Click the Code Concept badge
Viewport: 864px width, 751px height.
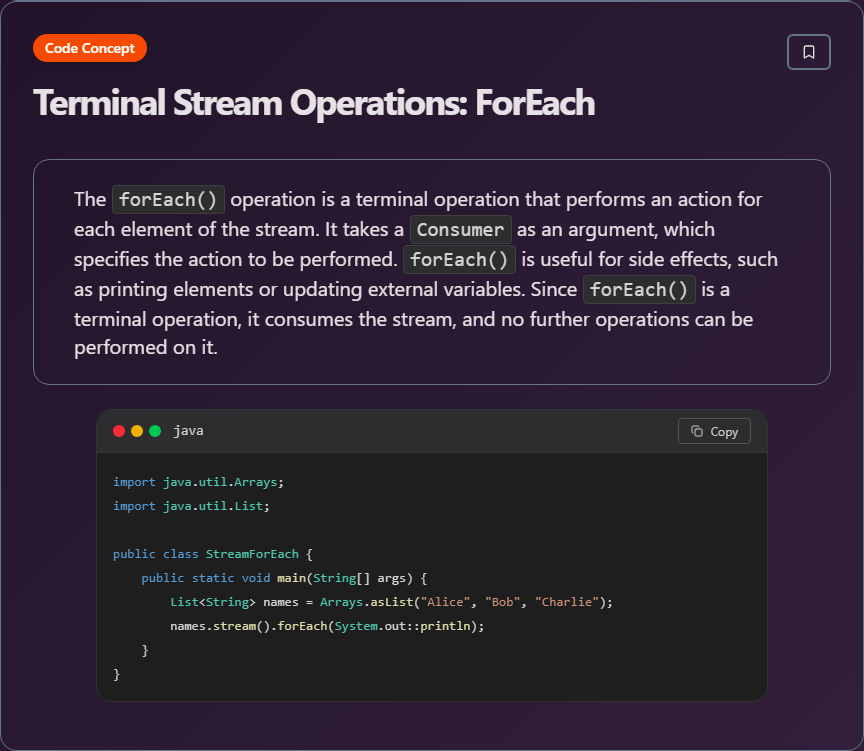pos(90,48)
